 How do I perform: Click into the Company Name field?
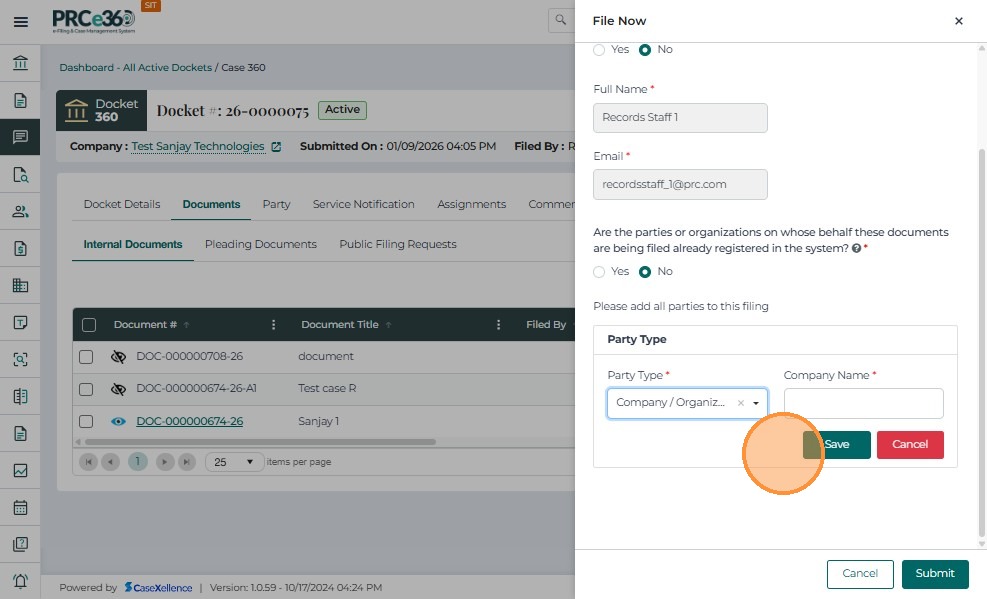pos(863,403)
